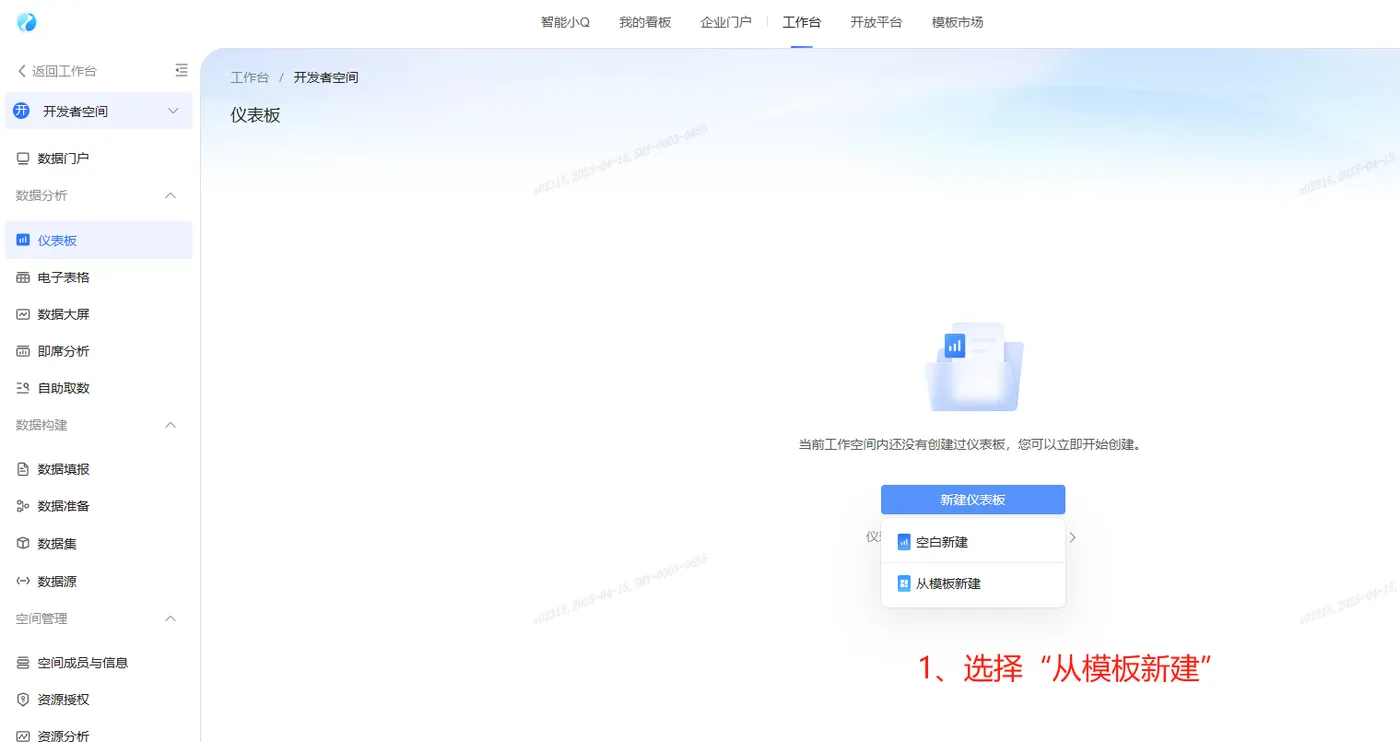Click the back arrow beside 返回工作台
1400x742 pixels.
click(x=22, y=71)
